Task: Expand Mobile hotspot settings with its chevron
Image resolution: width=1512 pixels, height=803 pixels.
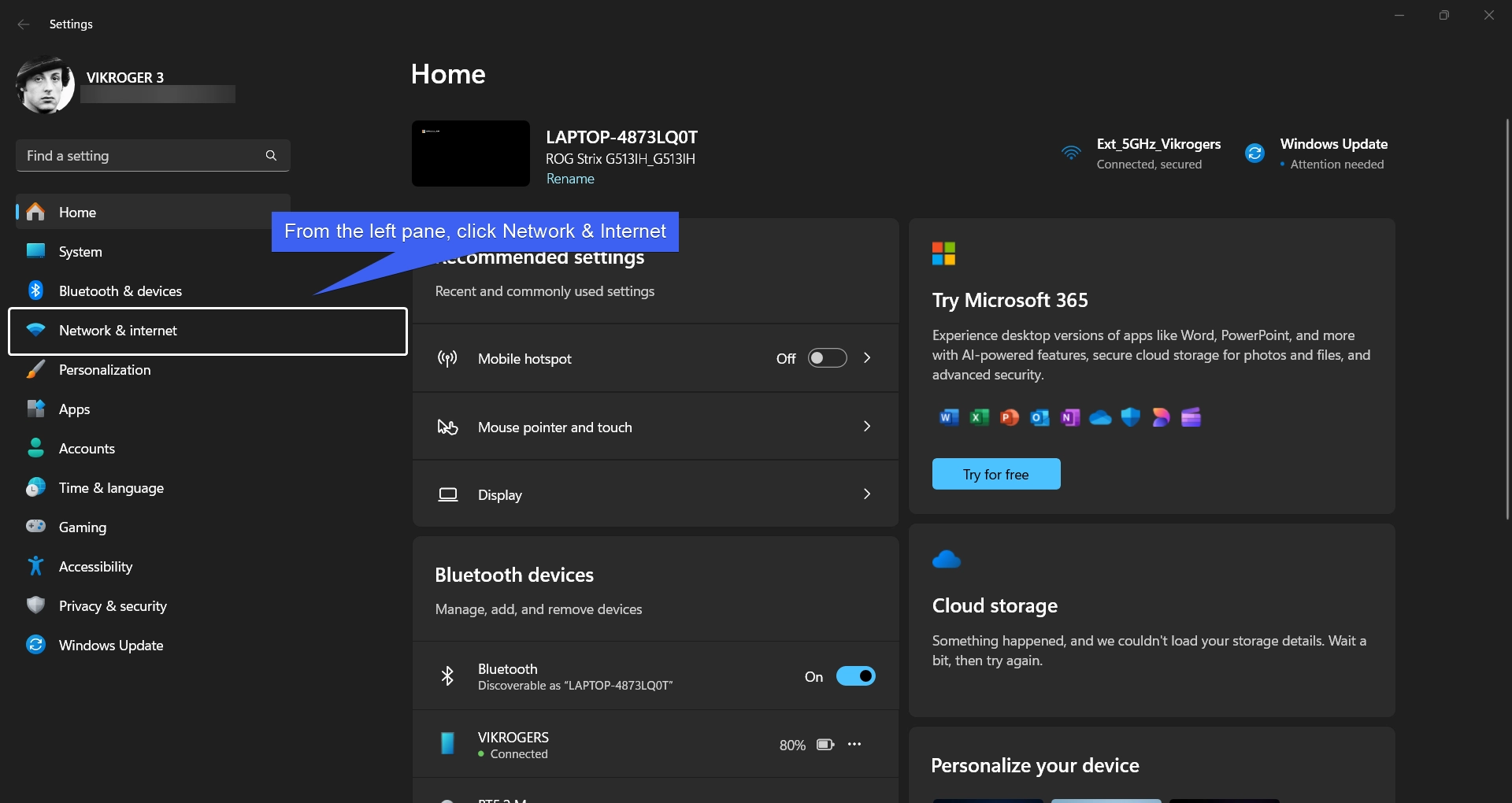Action: click(867, 358)
